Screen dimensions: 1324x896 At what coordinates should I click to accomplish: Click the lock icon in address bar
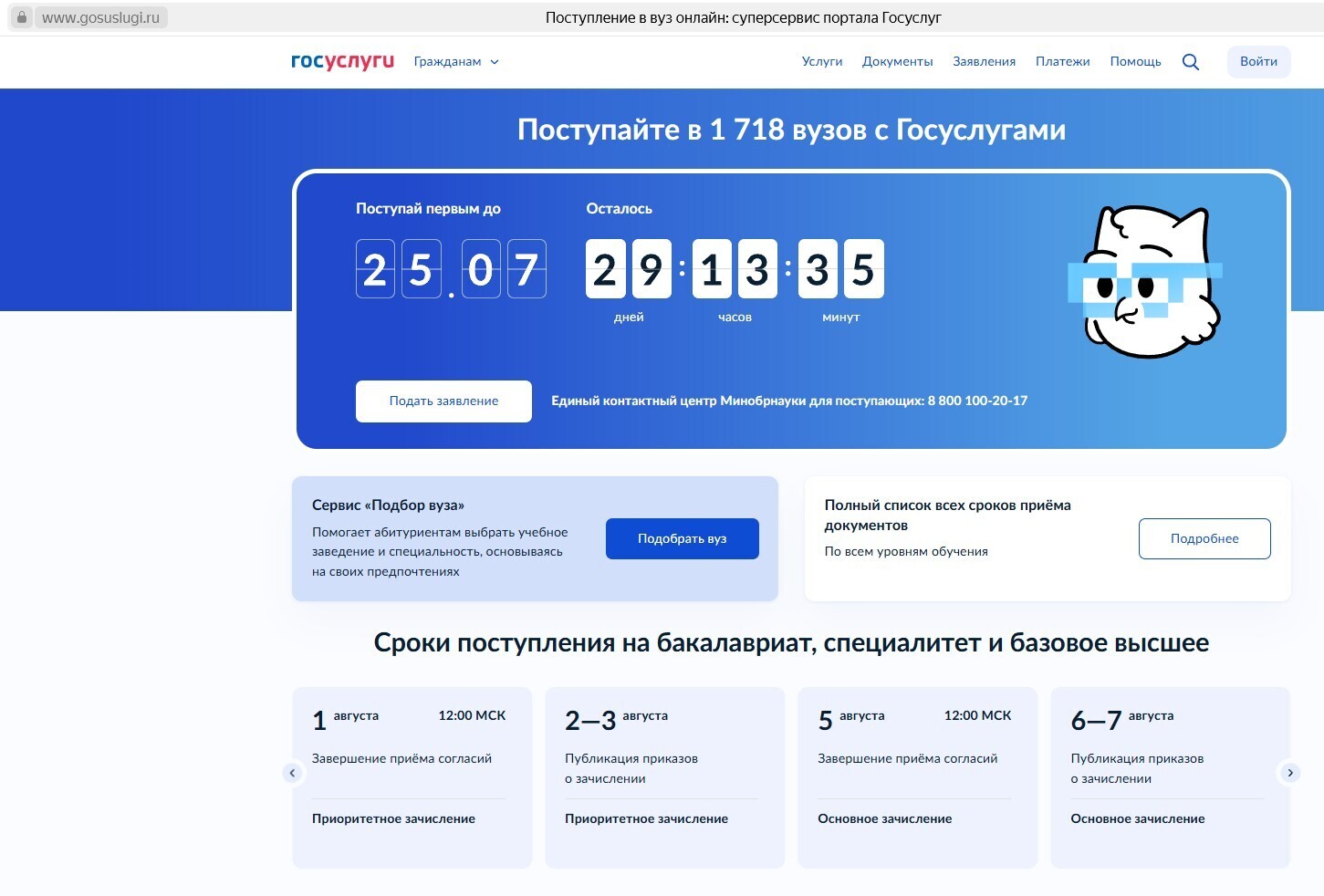click(22, 17)
